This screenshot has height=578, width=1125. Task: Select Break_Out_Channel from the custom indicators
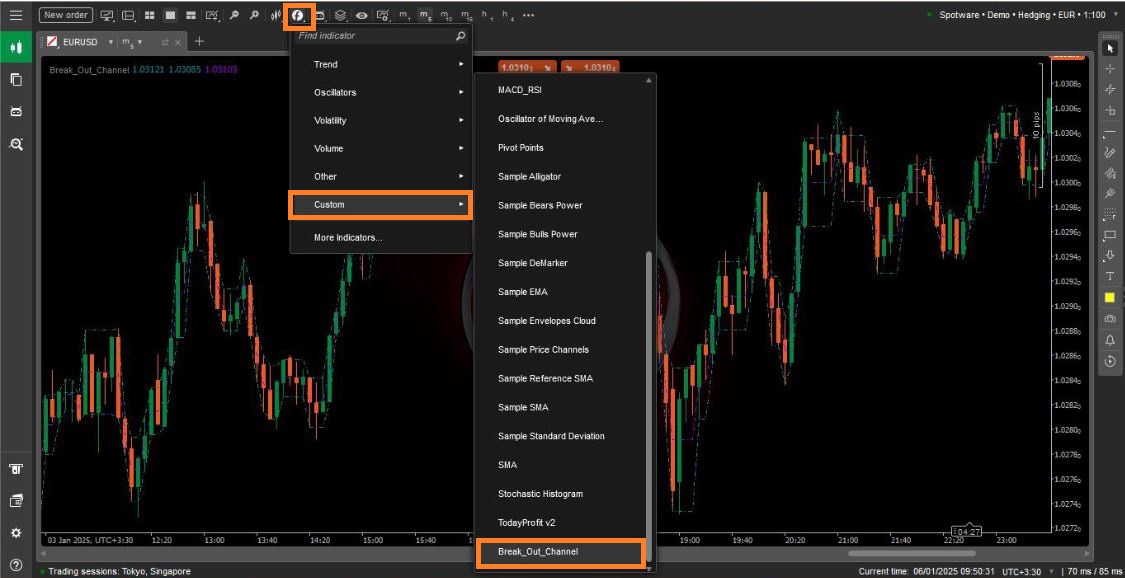tap(560, 551)
